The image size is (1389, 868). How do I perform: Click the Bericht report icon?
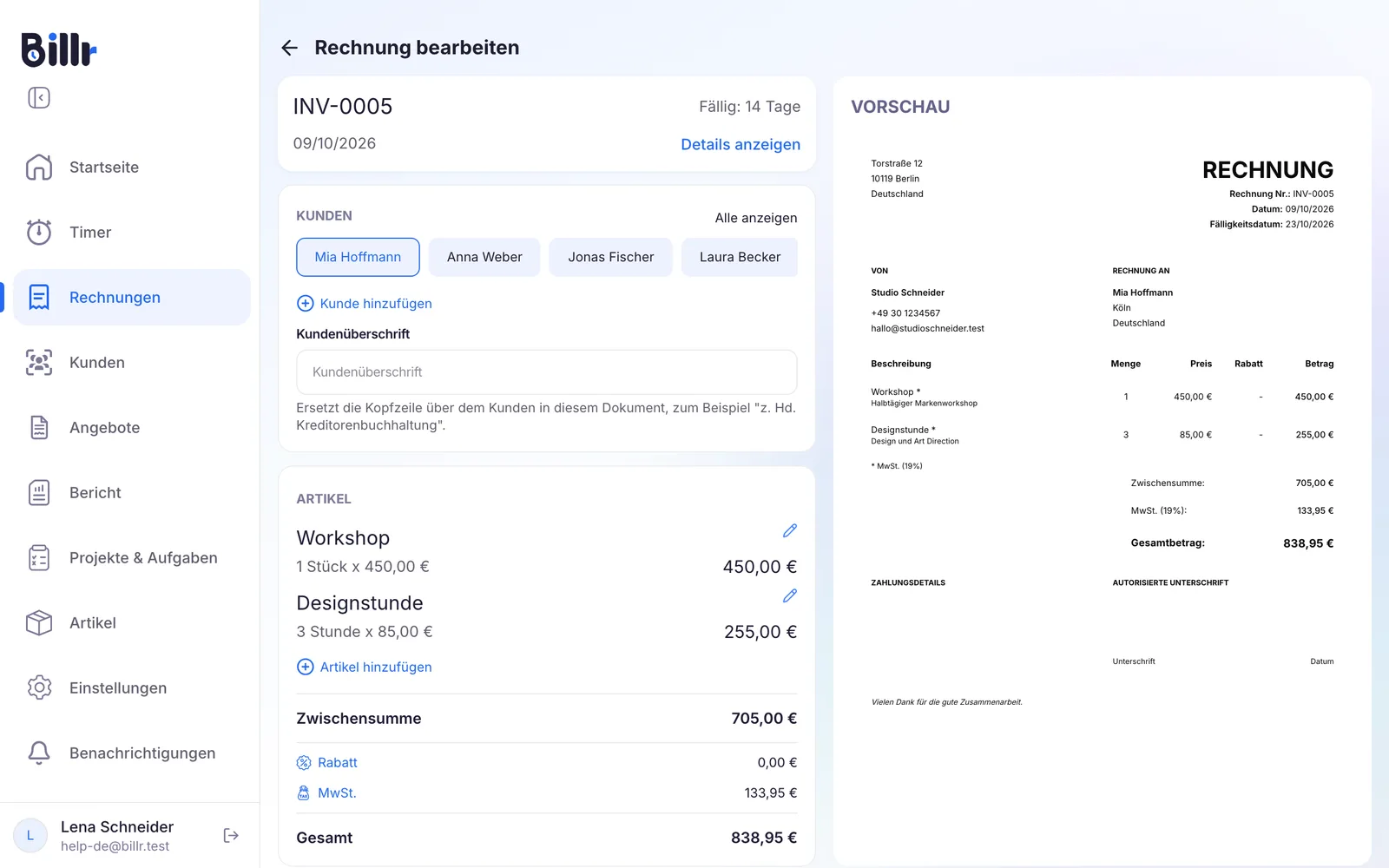coord(39,492)
